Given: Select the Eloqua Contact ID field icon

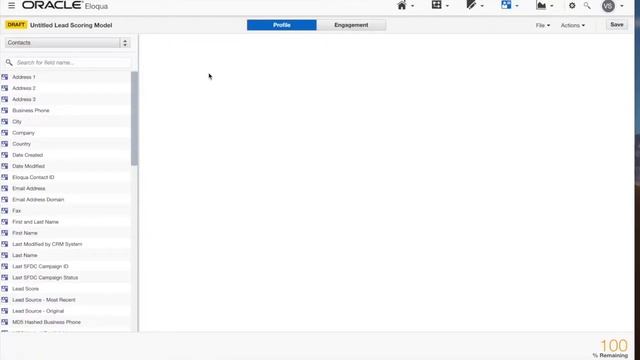Looking at the screenshot, I should tap(5, 177).
